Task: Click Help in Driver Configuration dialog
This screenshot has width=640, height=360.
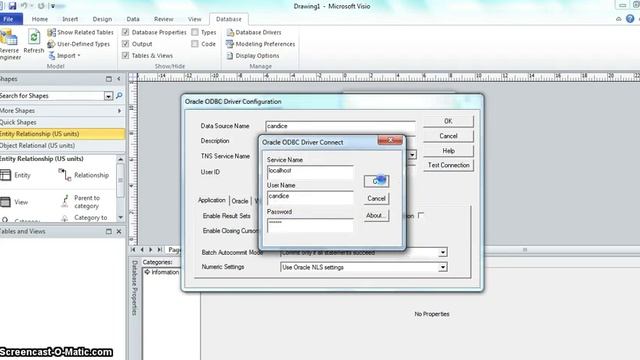Action: coord(448,151)
